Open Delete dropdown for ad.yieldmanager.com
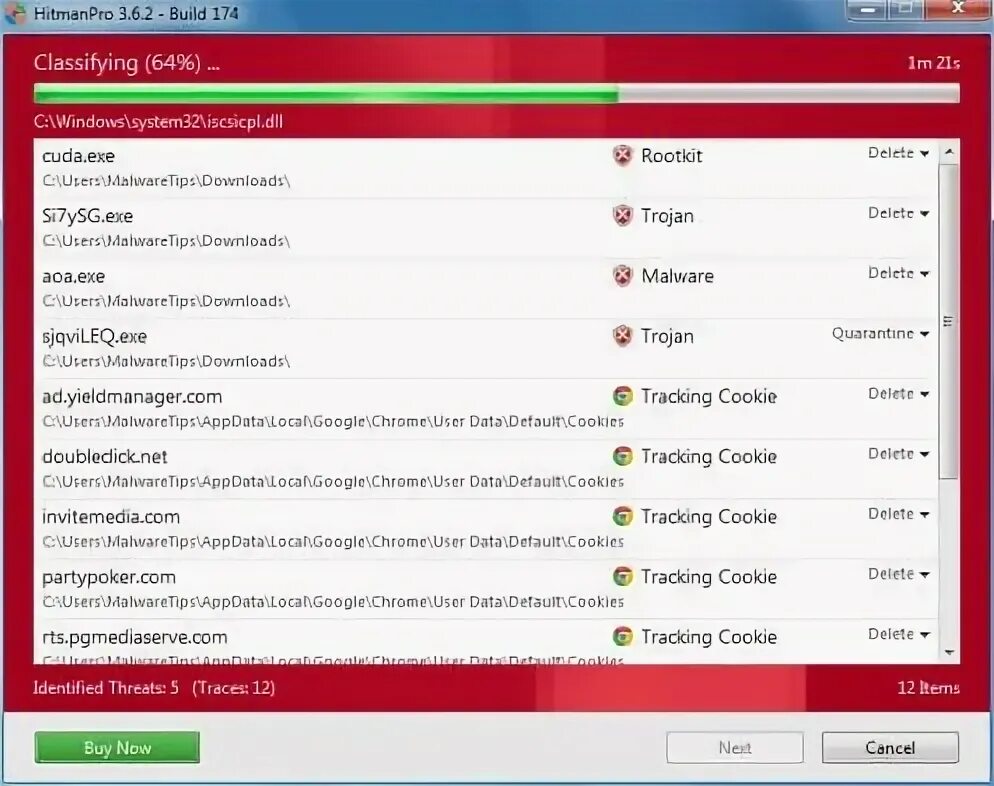This screenshot has height=786, width=994. pos(898,394)
